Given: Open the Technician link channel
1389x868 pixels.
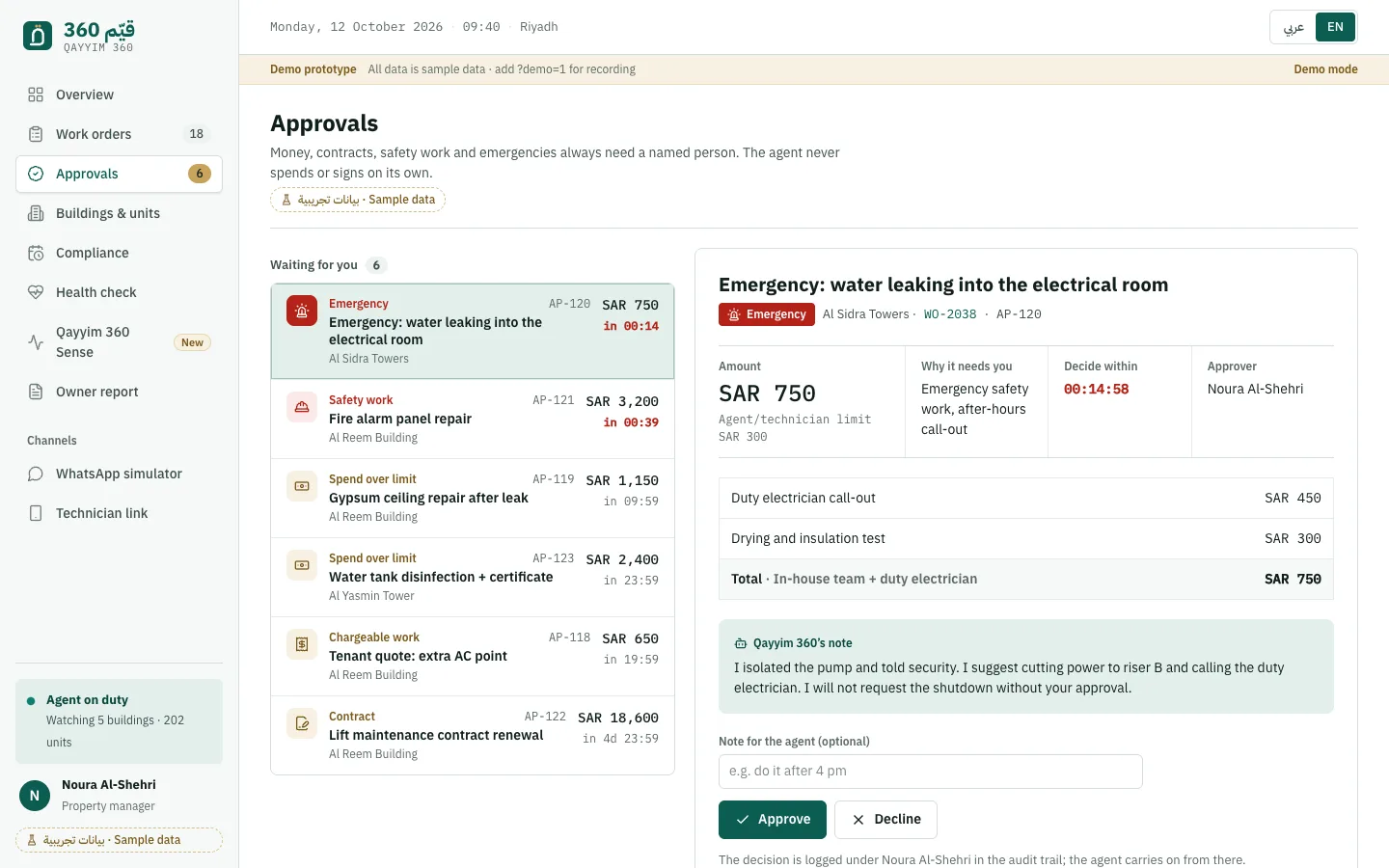Looking at the screenshot, I should pyautogui.click(x=120, y=513).
